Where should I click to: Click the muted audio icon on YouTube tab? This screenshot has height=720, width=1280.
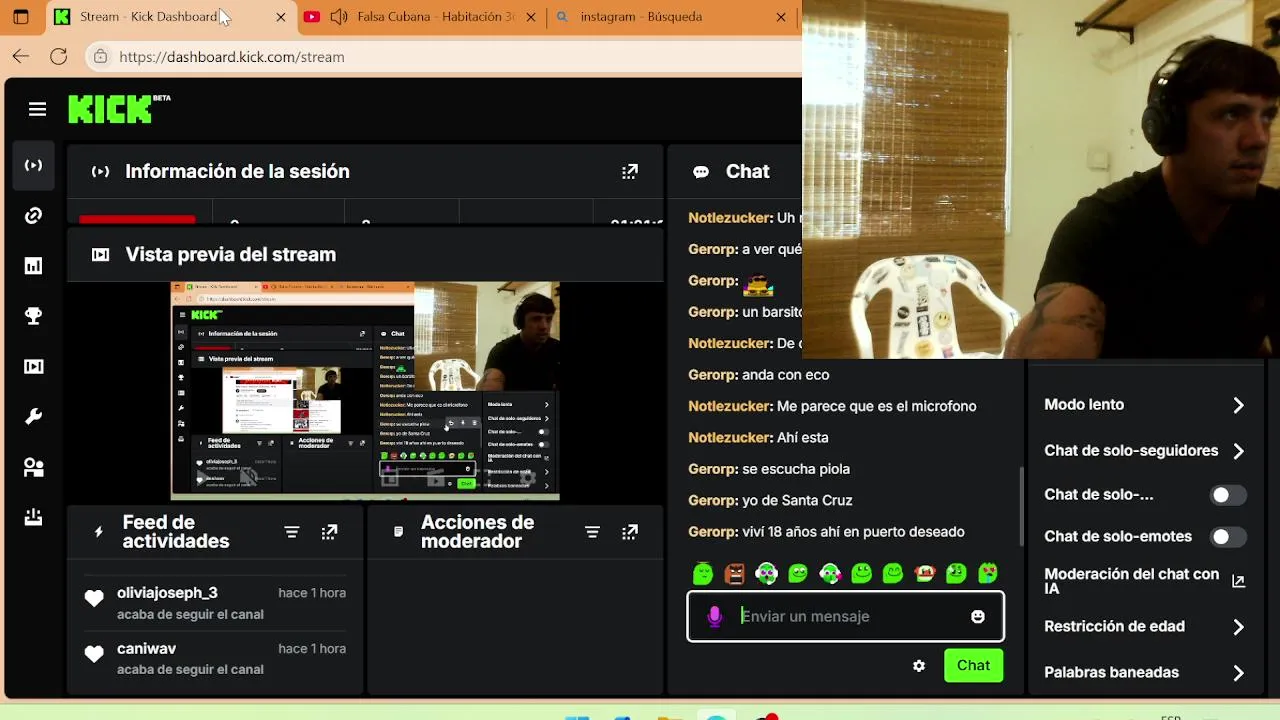coord(339,17)
